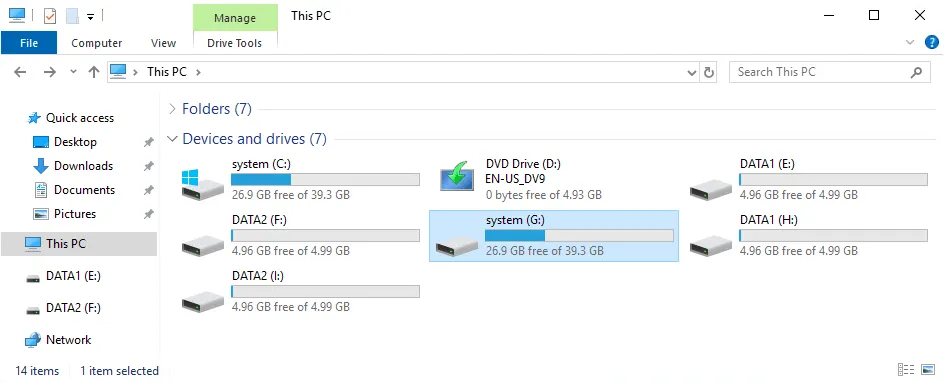Image resolution: width=944 pixels, height=383 pixels.
Task: Switch to details view in status bar
Action: (905, 370)
